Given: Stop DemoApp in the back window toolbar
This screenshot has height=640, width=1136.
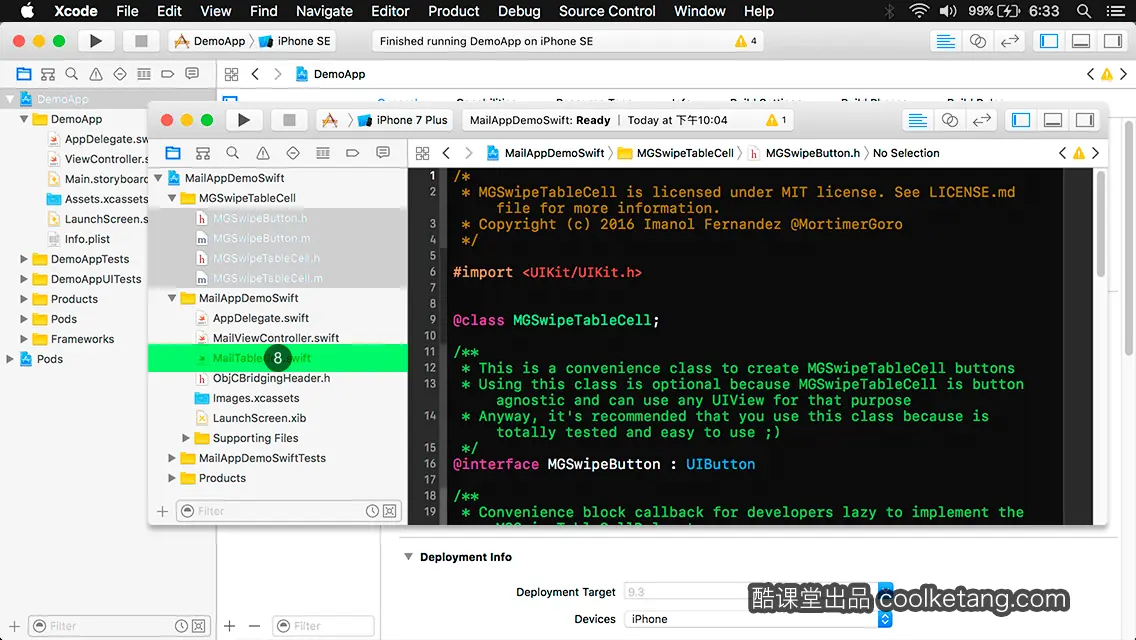Looking at the screenshot, I should pos(141,41).
